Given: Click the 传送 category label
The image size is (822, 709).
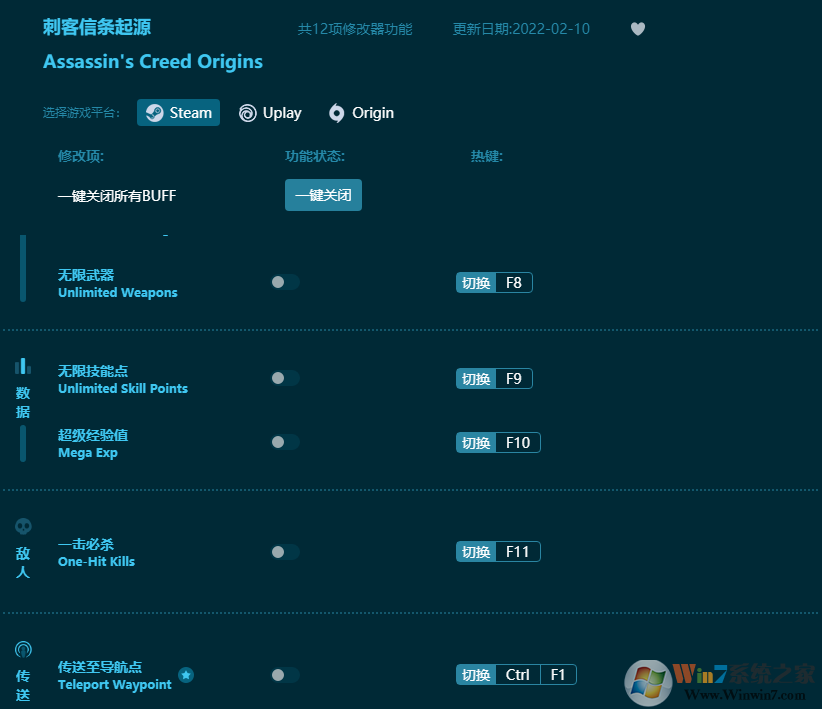Looking at the screenshot, I should tap(23, 685).
